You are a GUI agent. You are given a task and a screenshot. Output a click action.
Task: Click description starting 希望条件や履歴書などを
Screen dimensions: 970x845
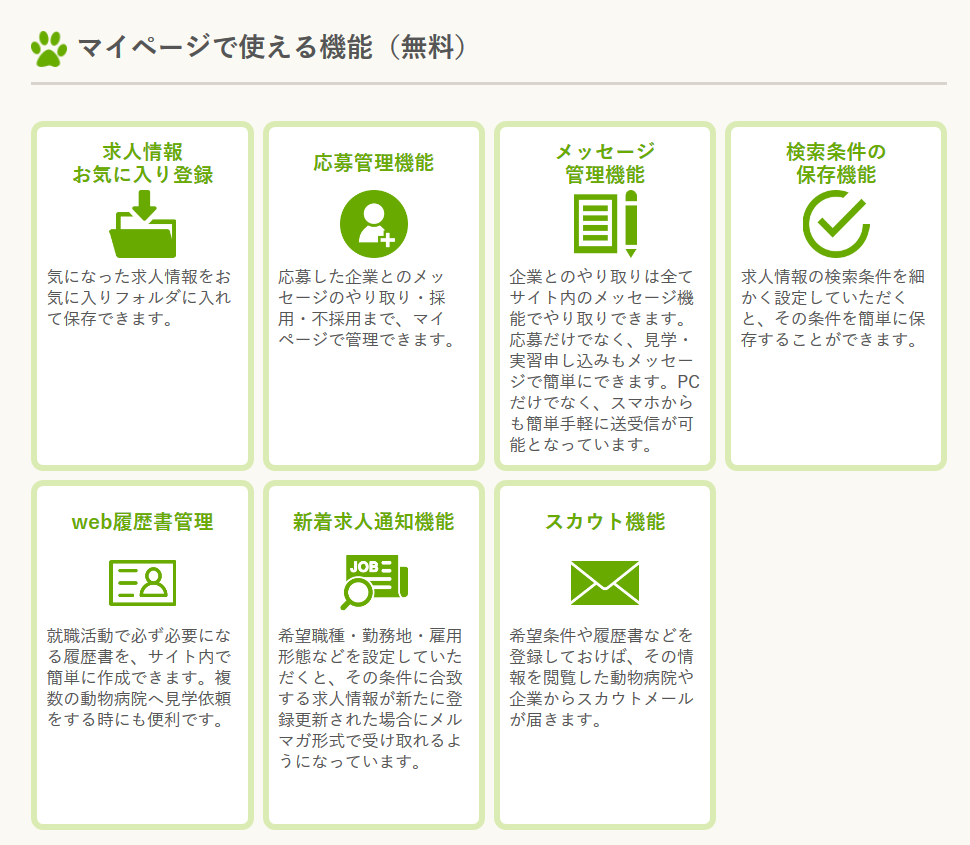(601, 677)
